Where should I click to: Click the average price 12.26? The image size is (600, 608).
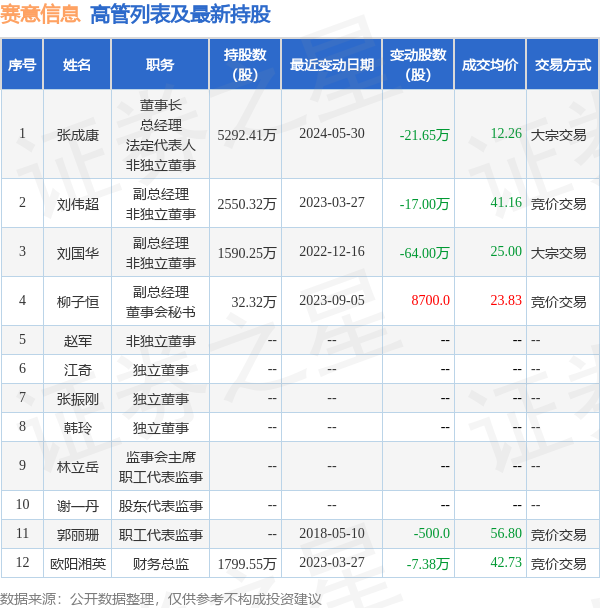506,133
